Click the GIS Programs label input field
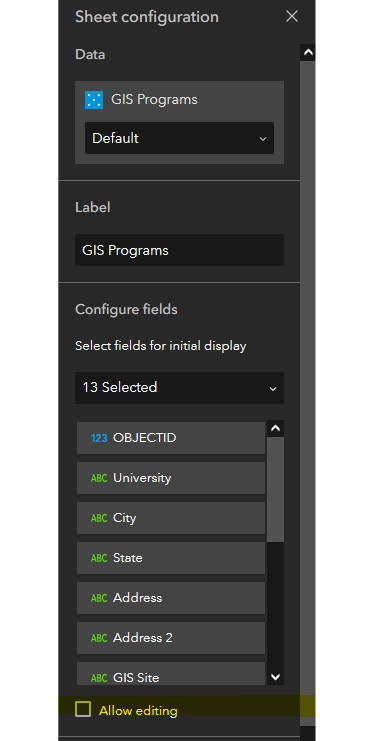The image size is (373, 741). click(x=179, y=250)
